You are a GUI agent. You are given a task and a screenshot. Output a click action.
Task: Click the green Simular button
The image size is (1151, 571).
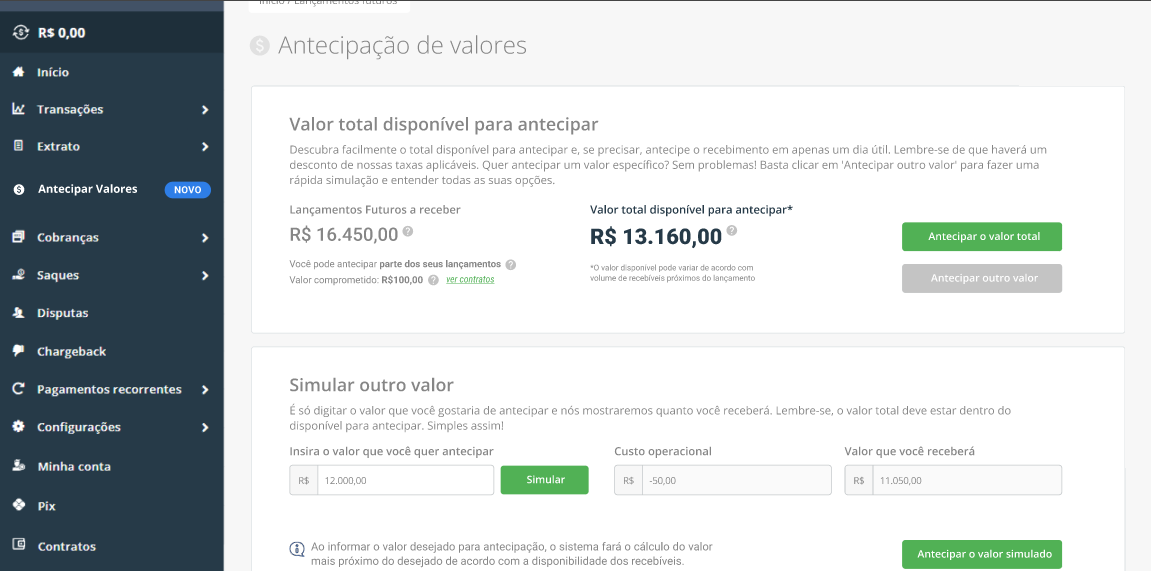click(x=545, y=480)
